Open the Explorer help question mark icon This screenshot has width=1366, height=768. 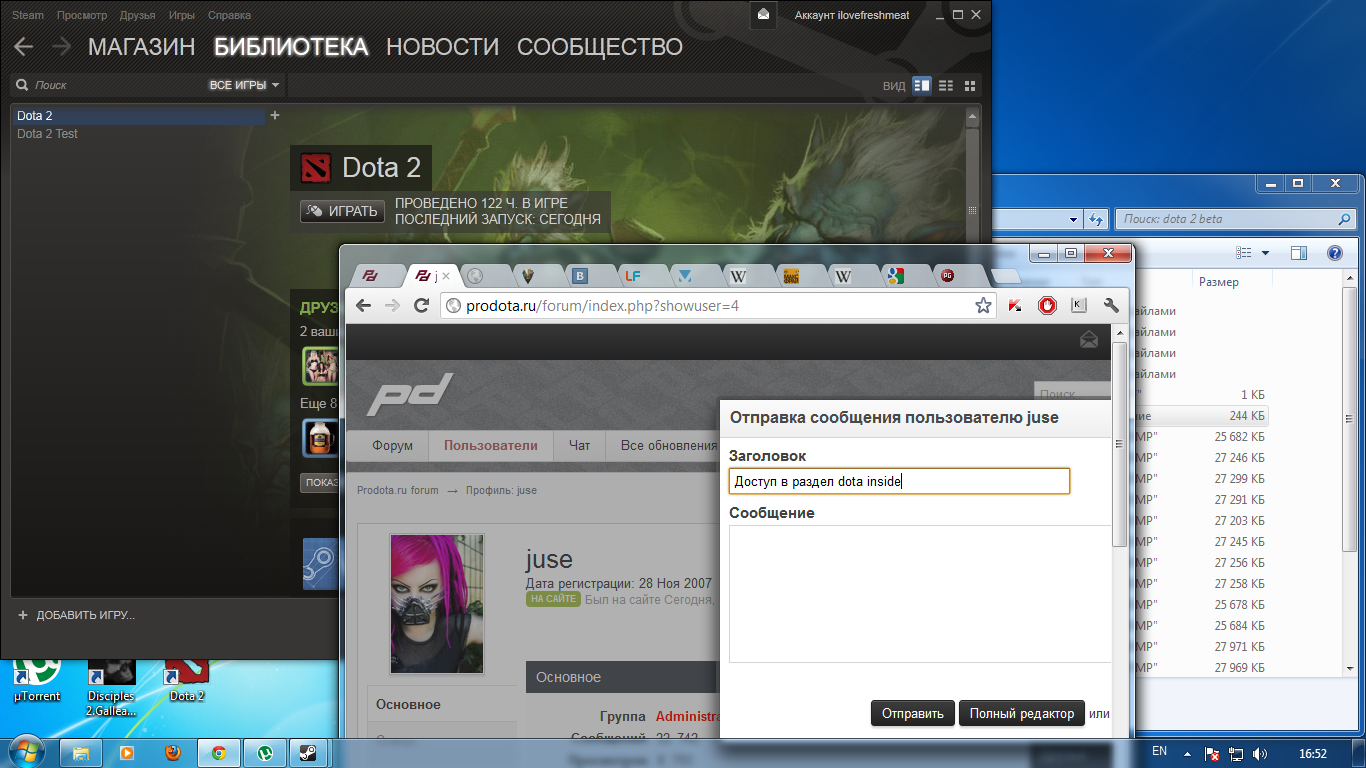pos(1337,253)
